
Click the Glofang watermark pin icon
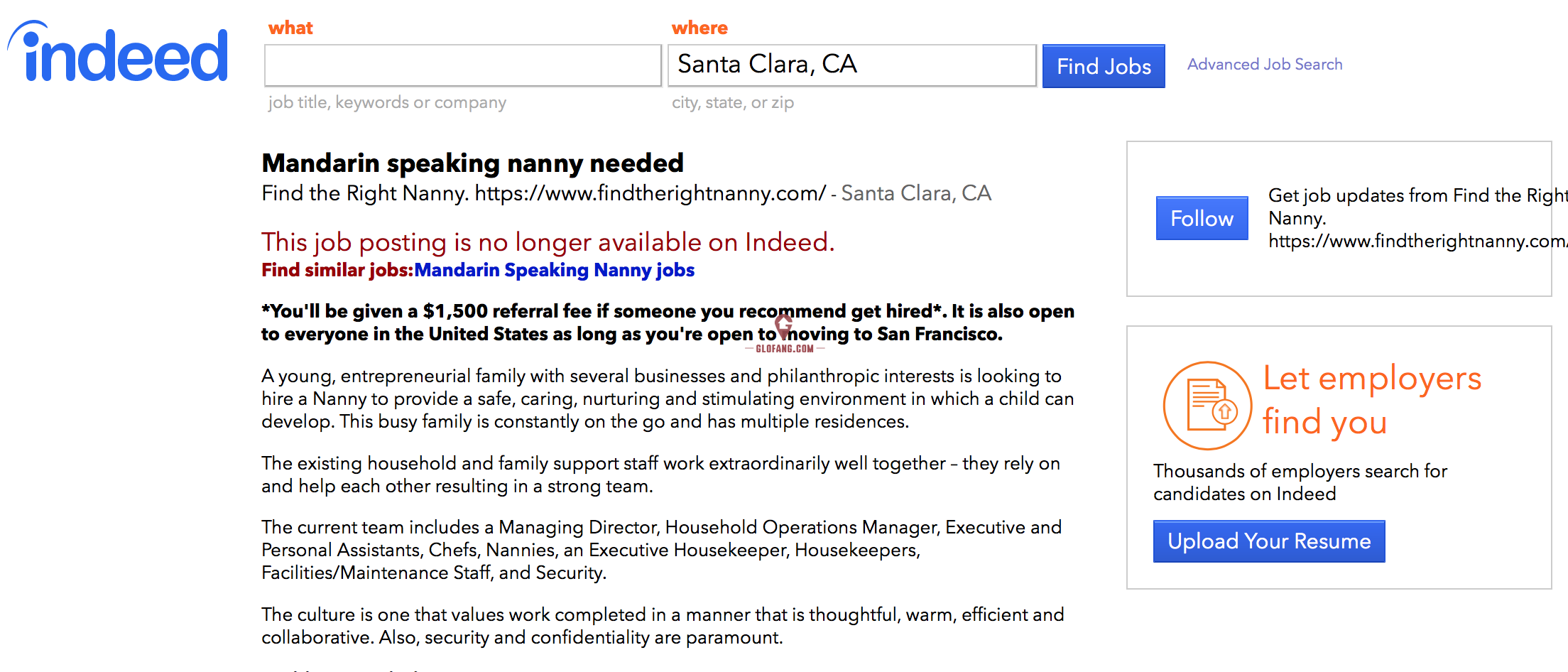pyautogui.click(x=783, y=327)
